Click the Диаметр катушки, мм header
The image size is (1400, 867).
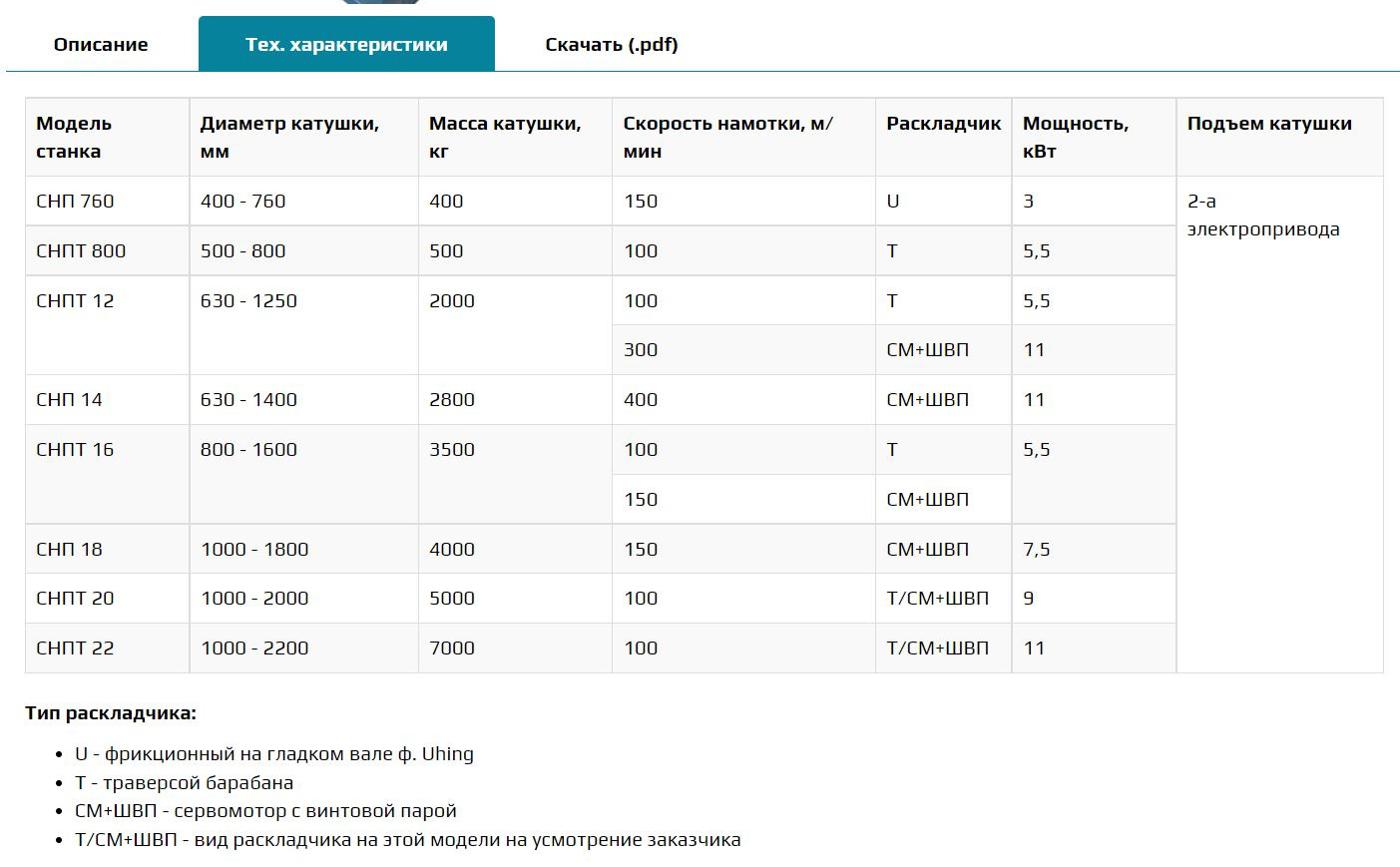point(289,137)
